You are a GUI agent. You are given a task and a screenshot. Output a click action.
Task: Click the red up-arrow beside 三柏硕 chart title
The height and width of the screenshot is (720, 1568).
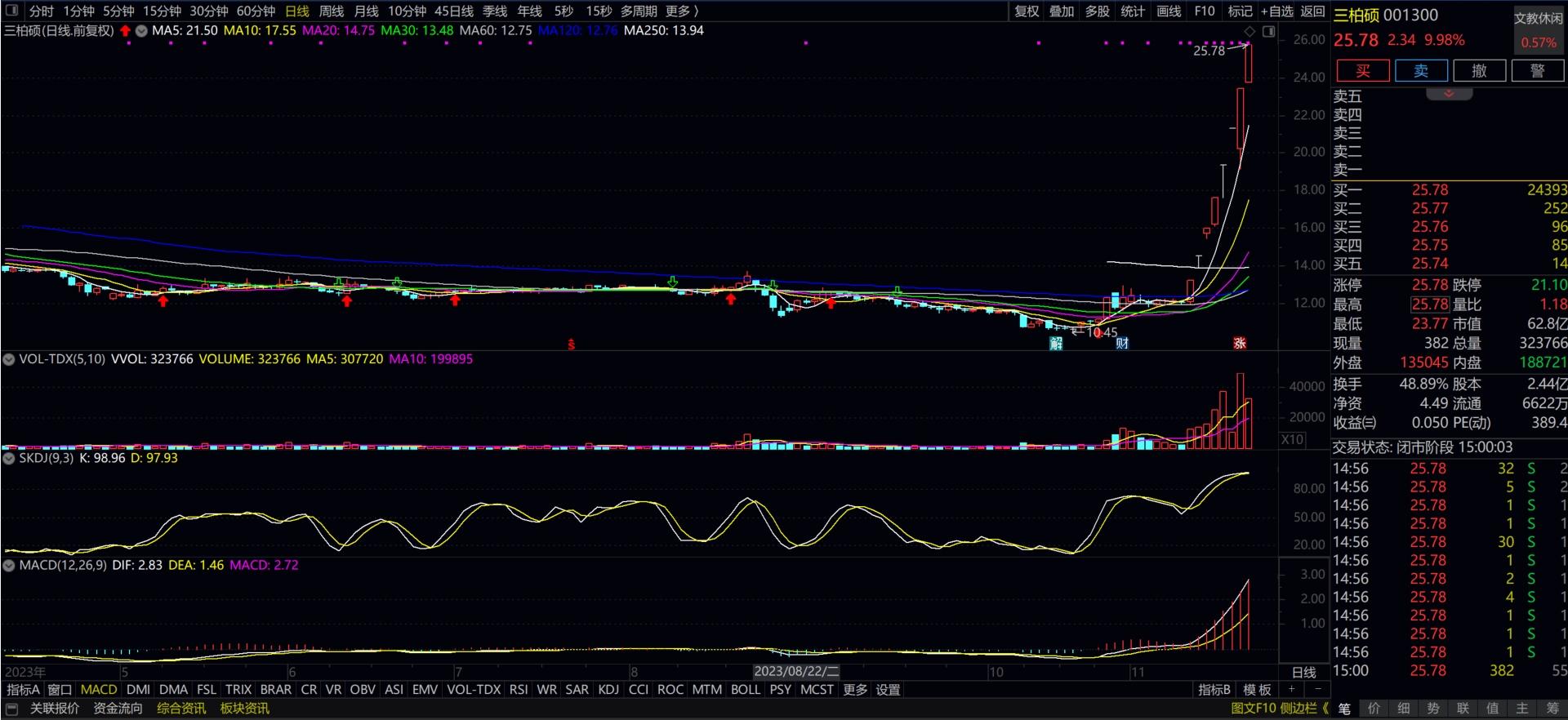tap(125, 31)
